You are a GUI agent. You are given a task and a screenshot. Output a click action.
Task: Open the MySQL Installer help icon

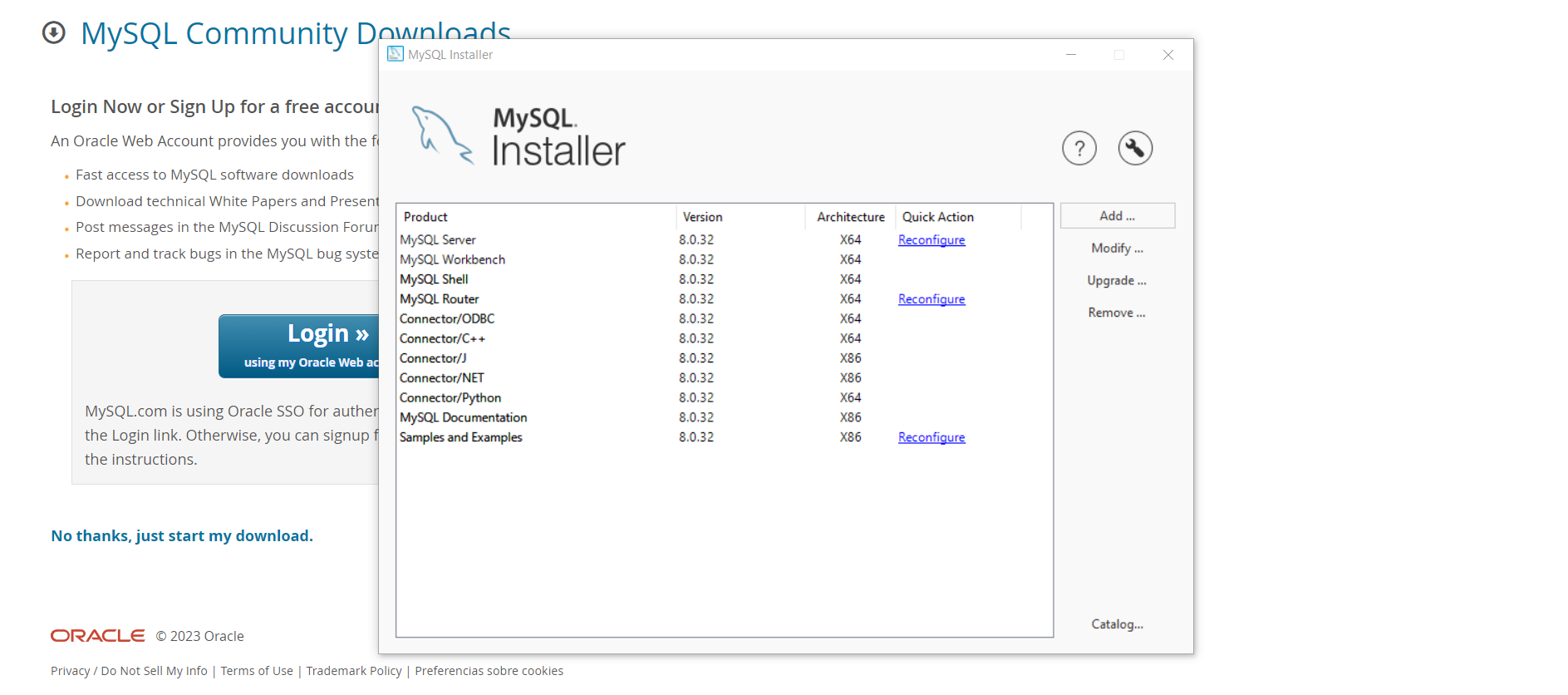(x=1079, y=149)
